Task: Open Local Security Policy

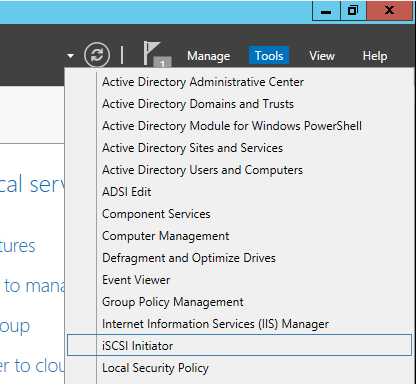Action: [239, 368]
